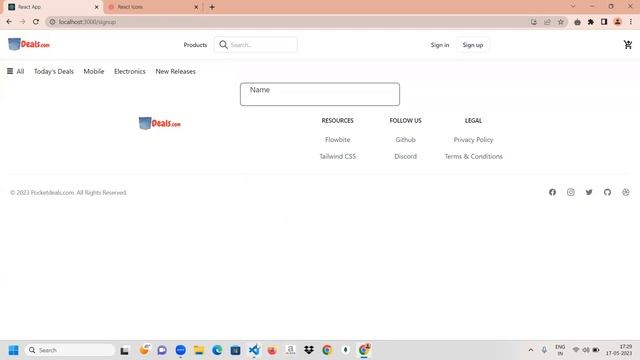The width and height of the screenshot is (640, 360).
Task: Open Chrome three-dot menu
Action: pyautogui.click(x=631, y=22)
